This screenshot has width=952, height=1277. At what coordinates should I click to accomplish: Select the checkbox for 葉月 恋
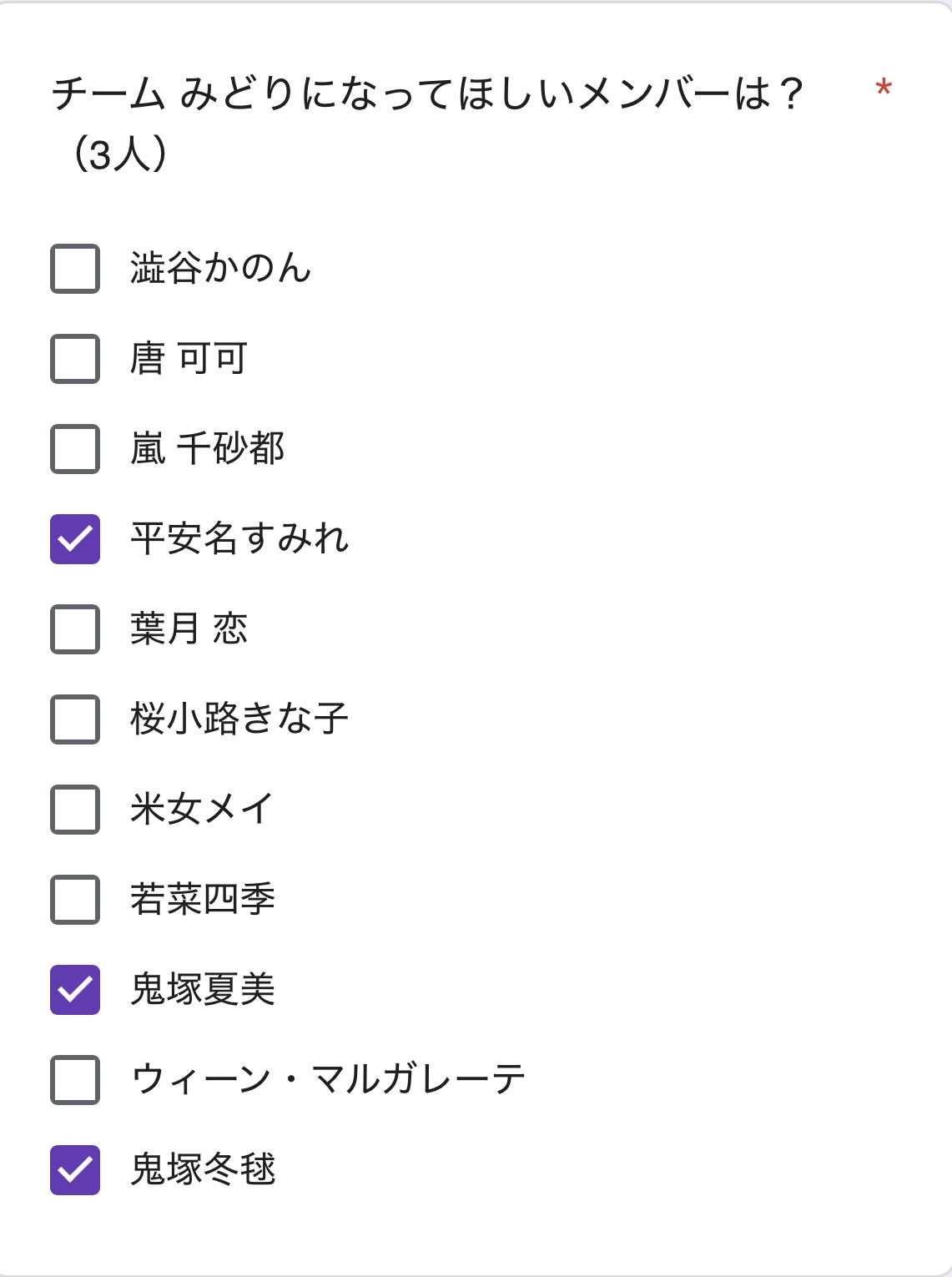tap(75, 629)
